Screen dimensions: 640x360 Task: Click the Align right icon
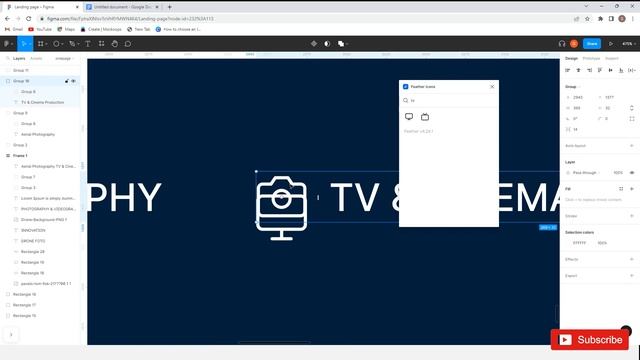point(589,70)
